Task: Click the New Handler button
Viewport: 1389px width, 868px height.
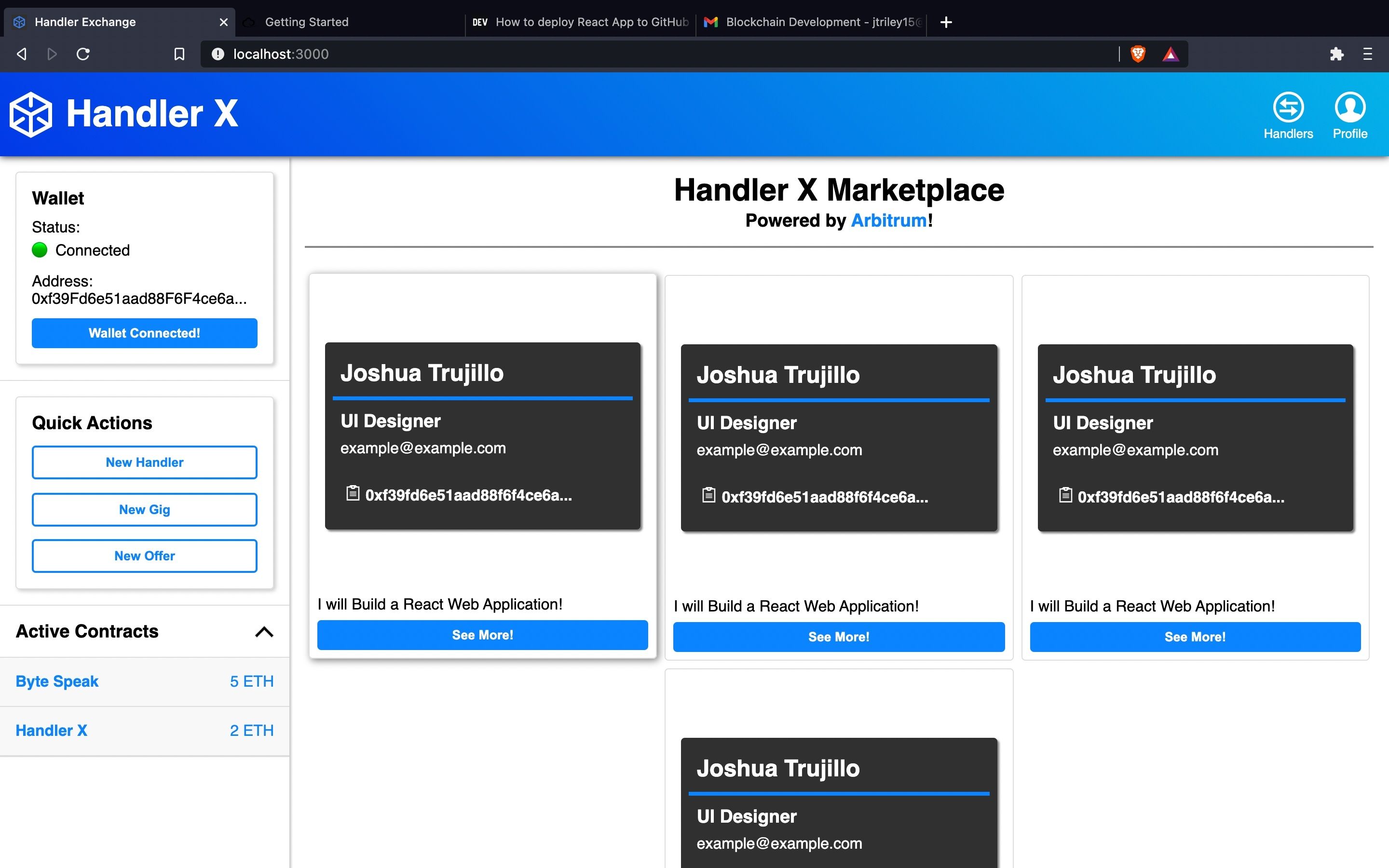Action: (145, 462)
